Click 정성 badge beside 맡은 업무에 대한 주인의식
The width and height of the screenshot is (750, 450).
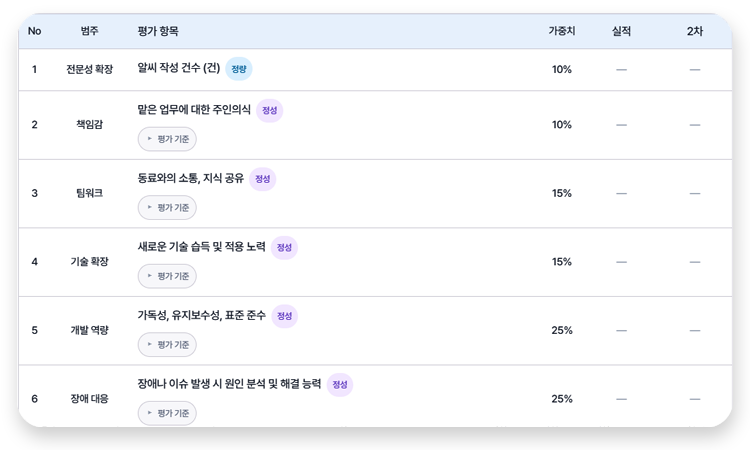point(270,110)
